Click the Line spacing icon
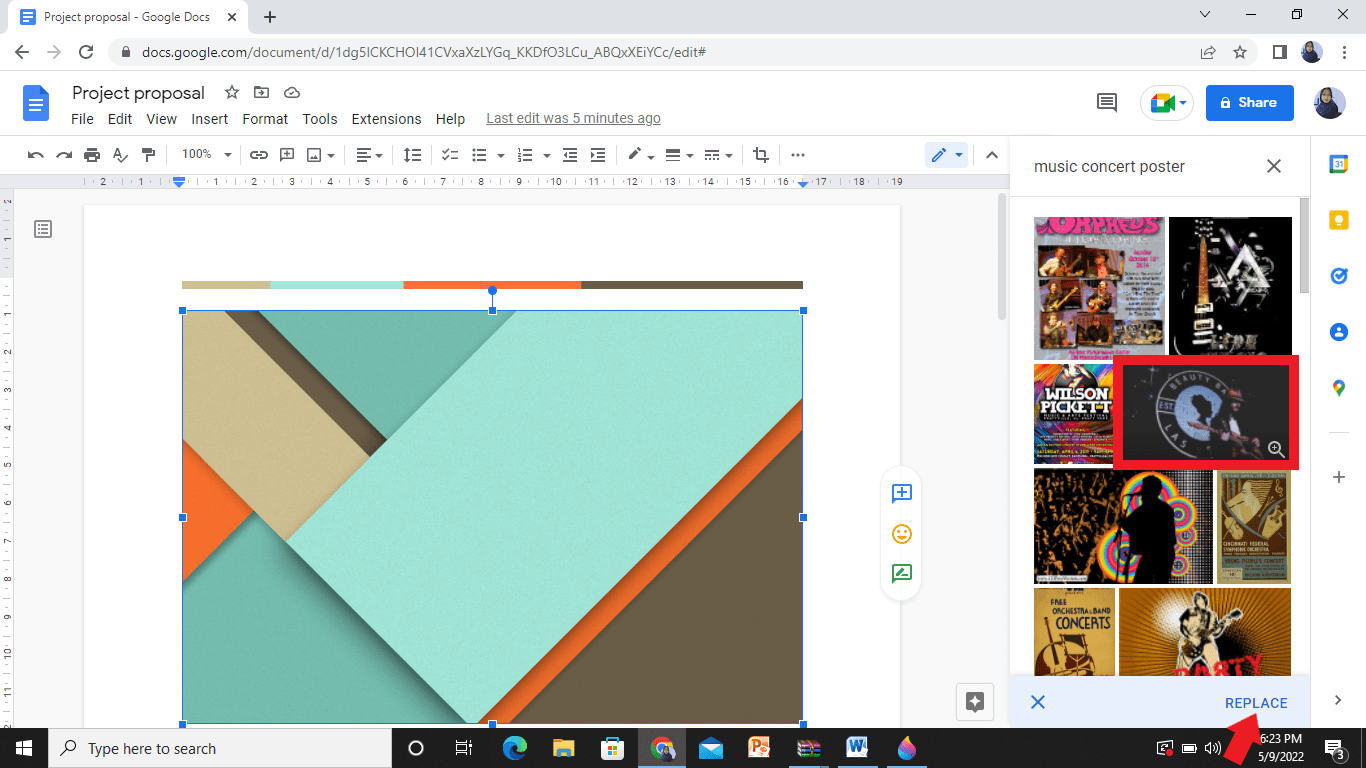The width and height of the screenshot is (1366, 768). point(413,154)
